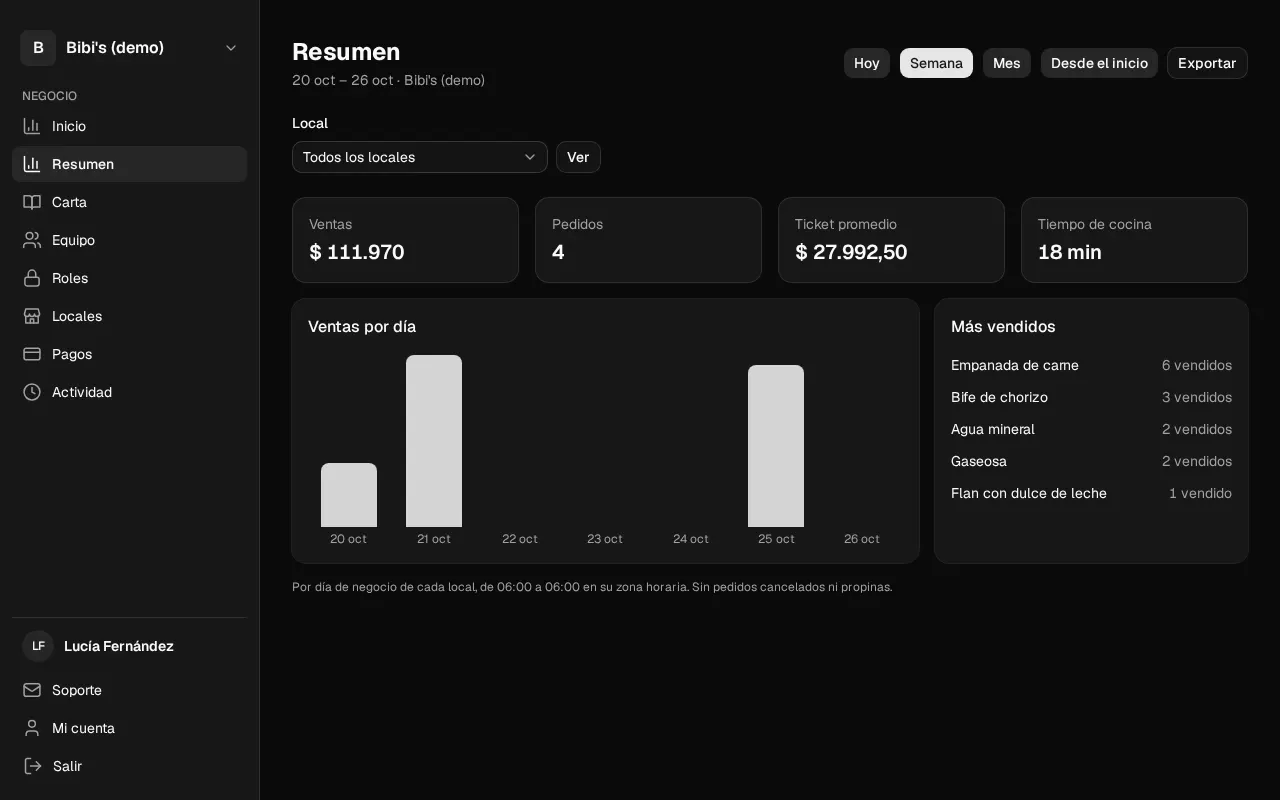Click Flan con dulce de leche row

[1091, 493]
